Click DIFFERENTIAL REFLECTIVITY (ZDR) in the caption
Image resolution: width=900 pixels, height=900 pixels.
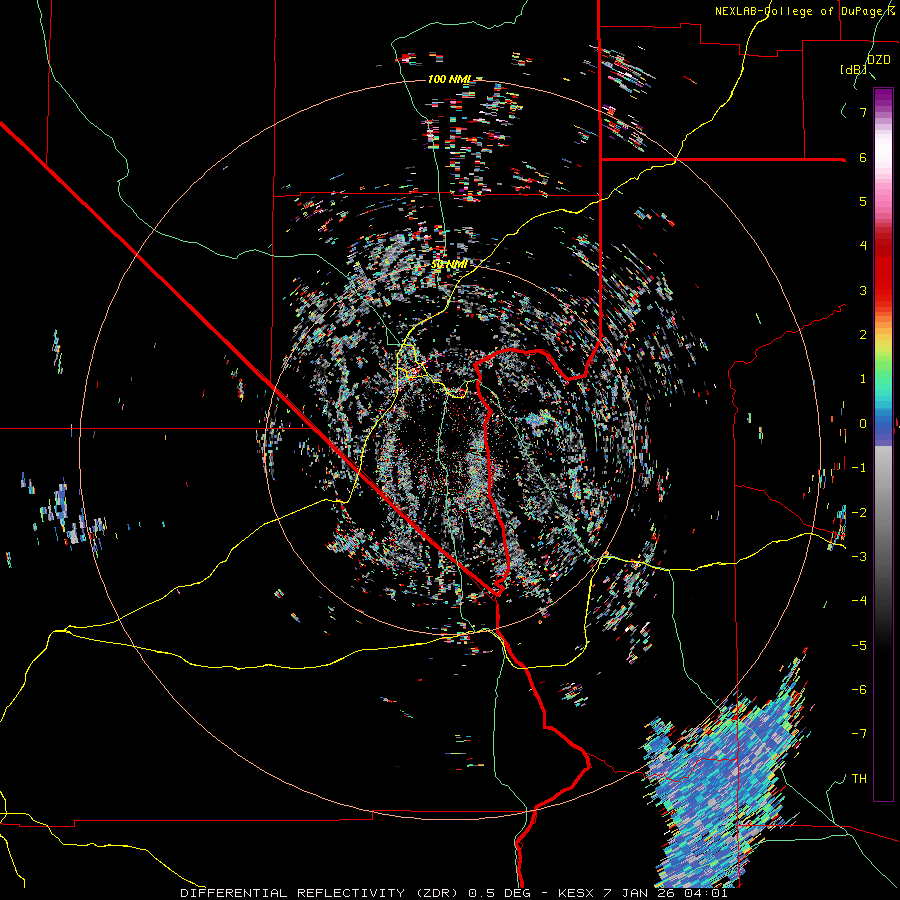(321, 893)
